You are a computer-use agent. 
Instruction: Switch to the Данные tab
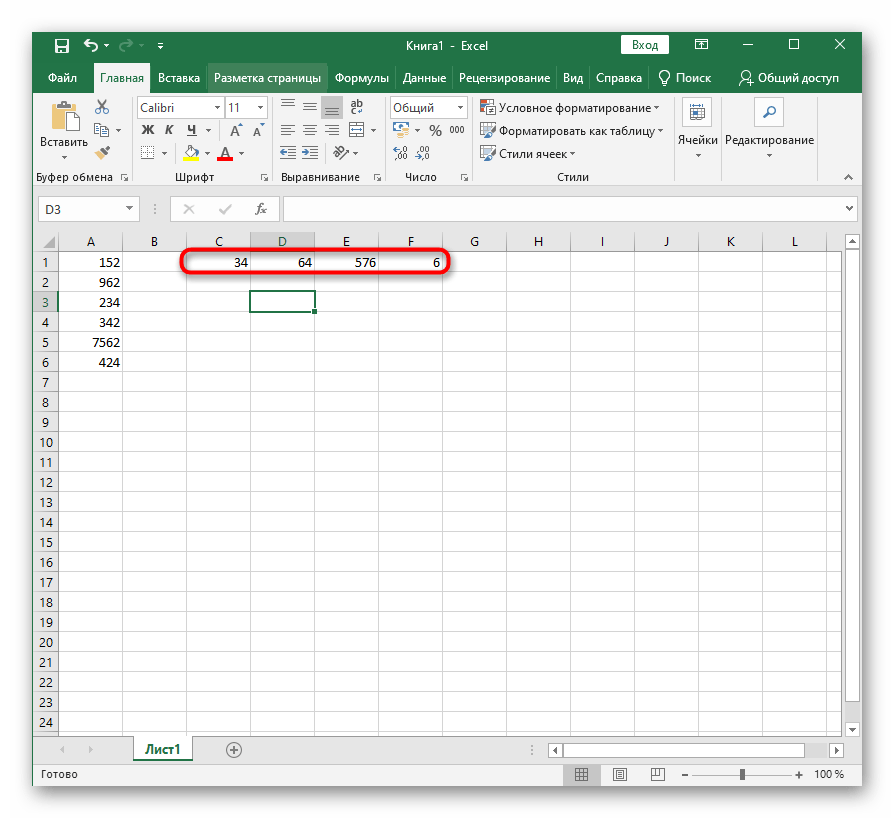point(424,78)
